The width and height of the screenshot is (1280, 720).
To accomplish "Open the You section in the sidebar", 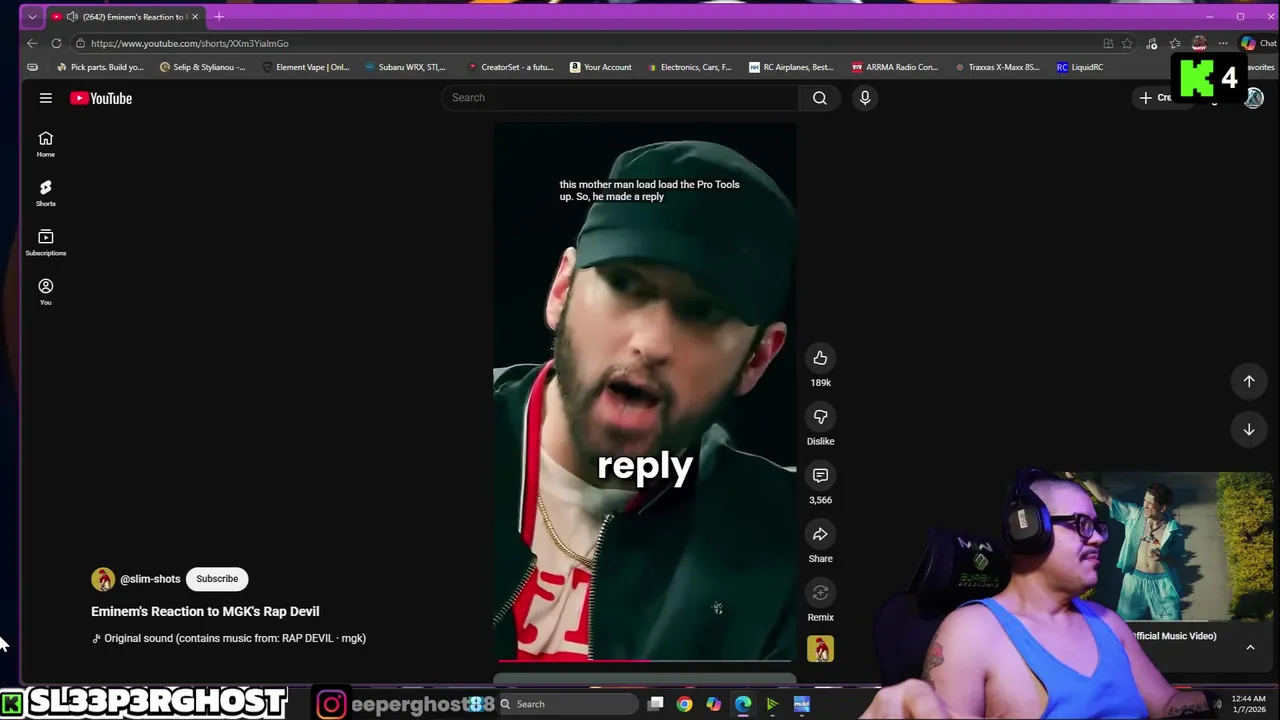I will [45, 292].
